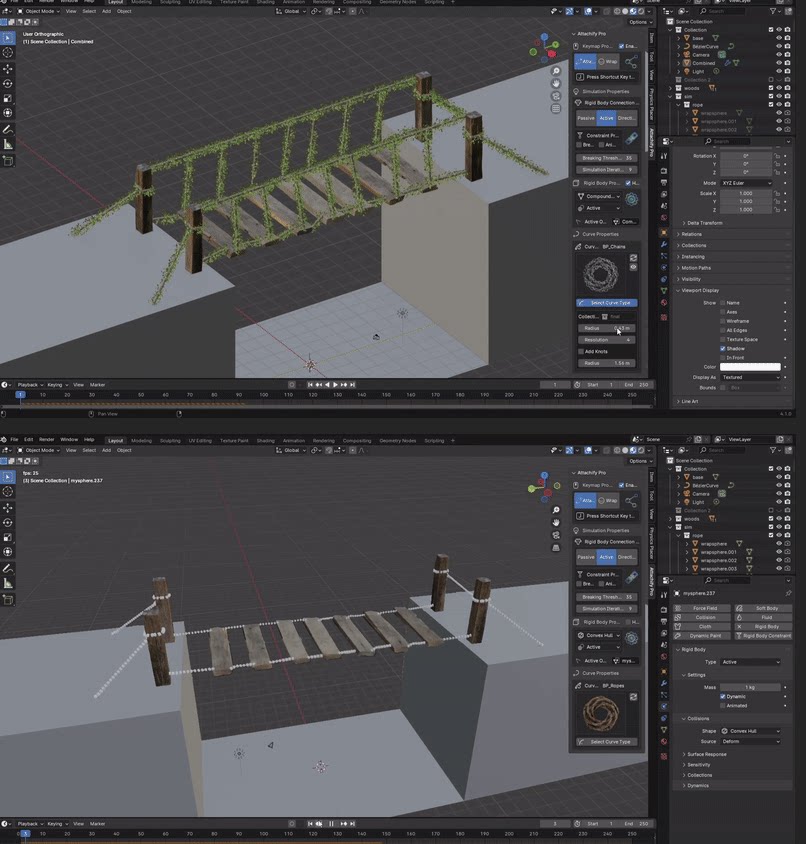The width and height of the screenshot is (806, 844).
Task: Select the Cursor tool in top window toolbar
Action: pyautogui.click(x=8, y=52)
